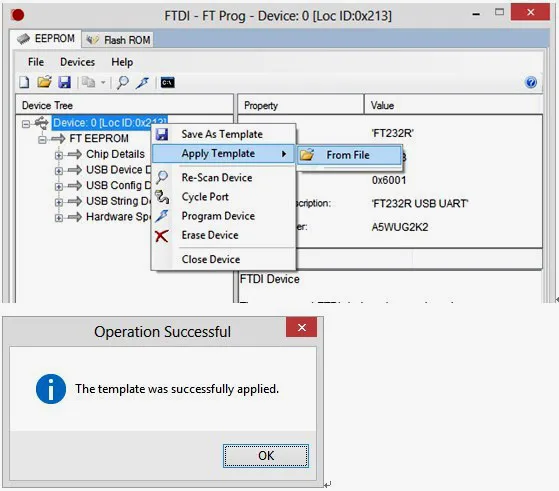Expand the USB Device Descriptor node
Screen dimensions: 559x491
(x=59, y=171)
